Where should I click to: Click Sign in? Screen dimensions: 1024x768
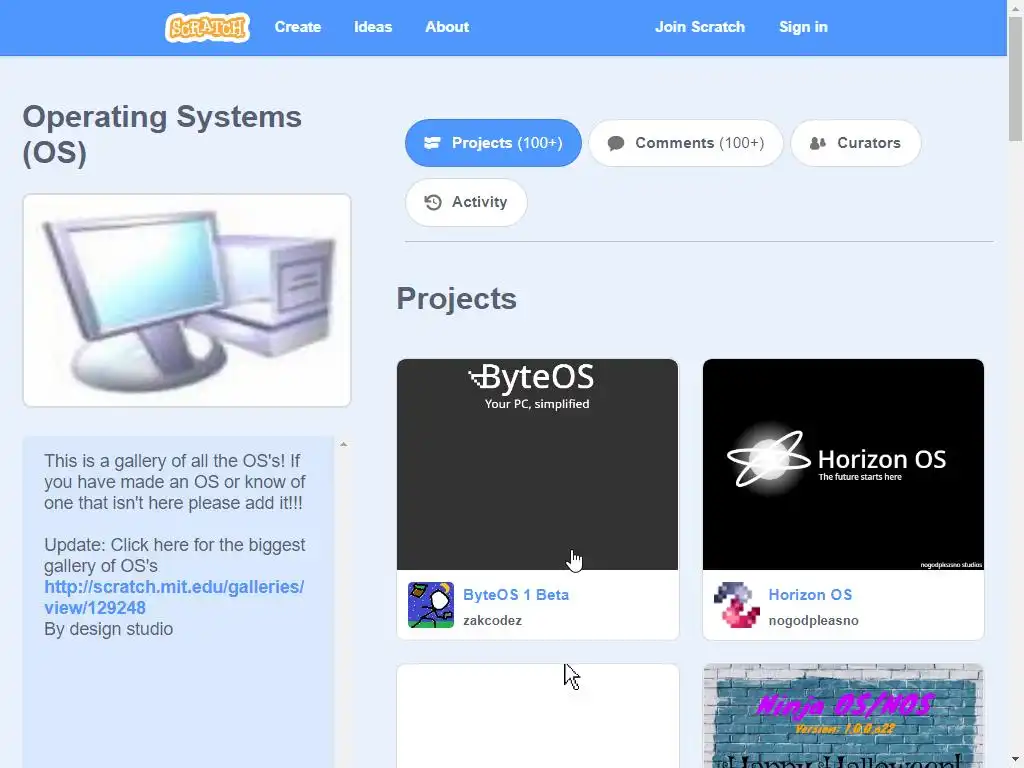[x=803, y=27]
